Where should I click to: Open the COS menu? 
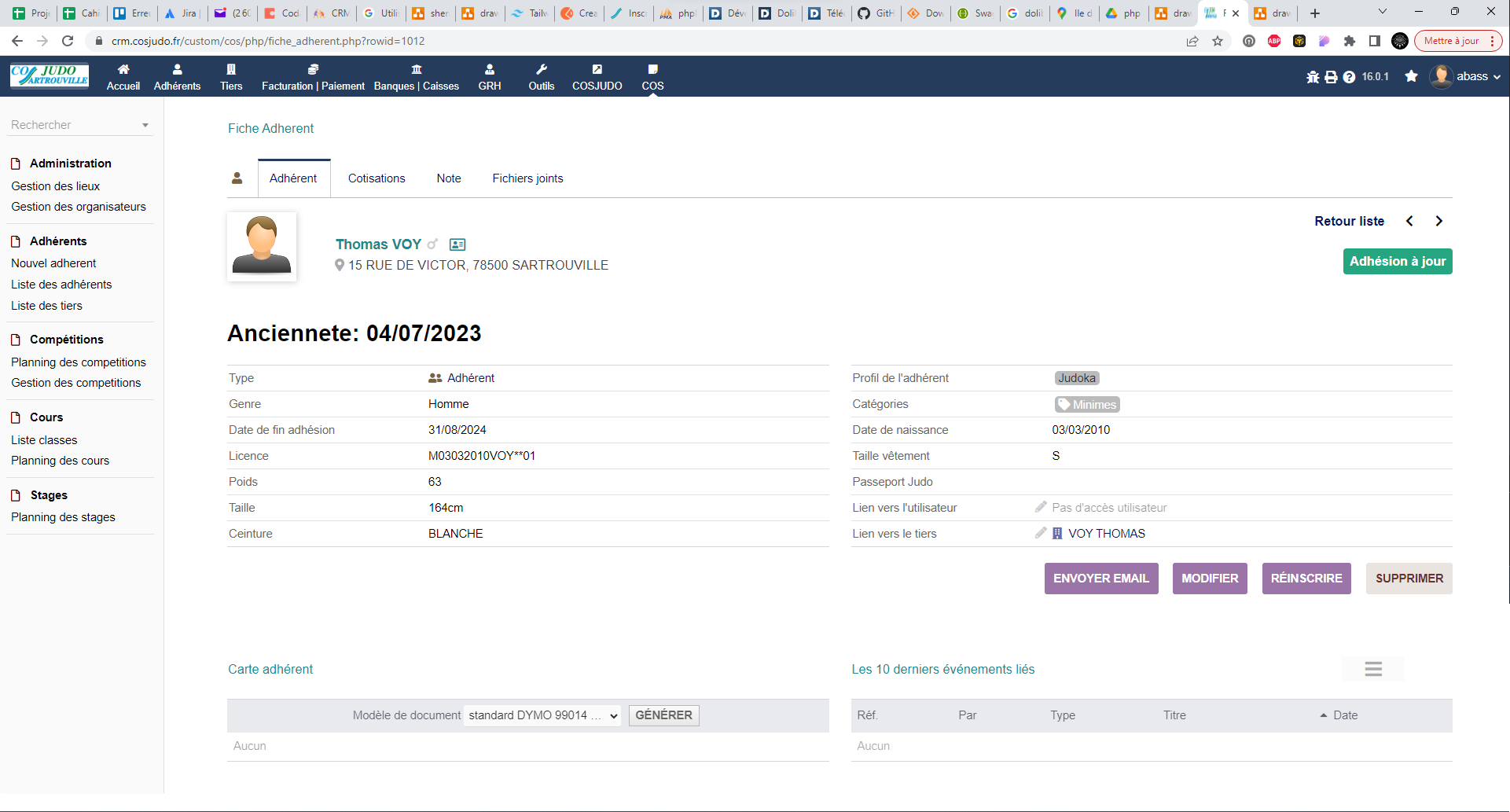[652, 77]
